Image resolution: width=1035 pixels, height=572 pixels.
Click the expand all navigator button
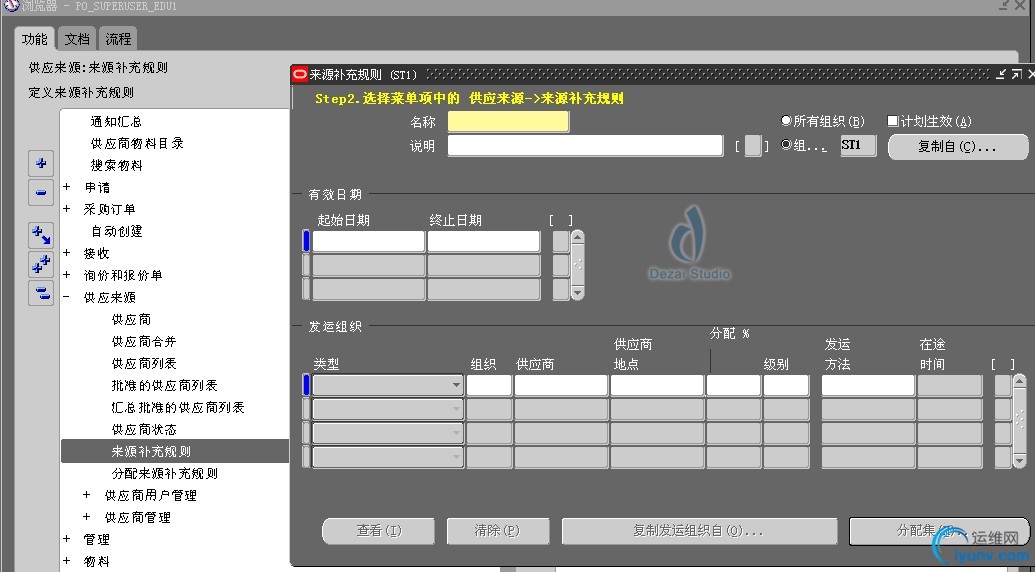pyautogui.click(x=41, y=264)
